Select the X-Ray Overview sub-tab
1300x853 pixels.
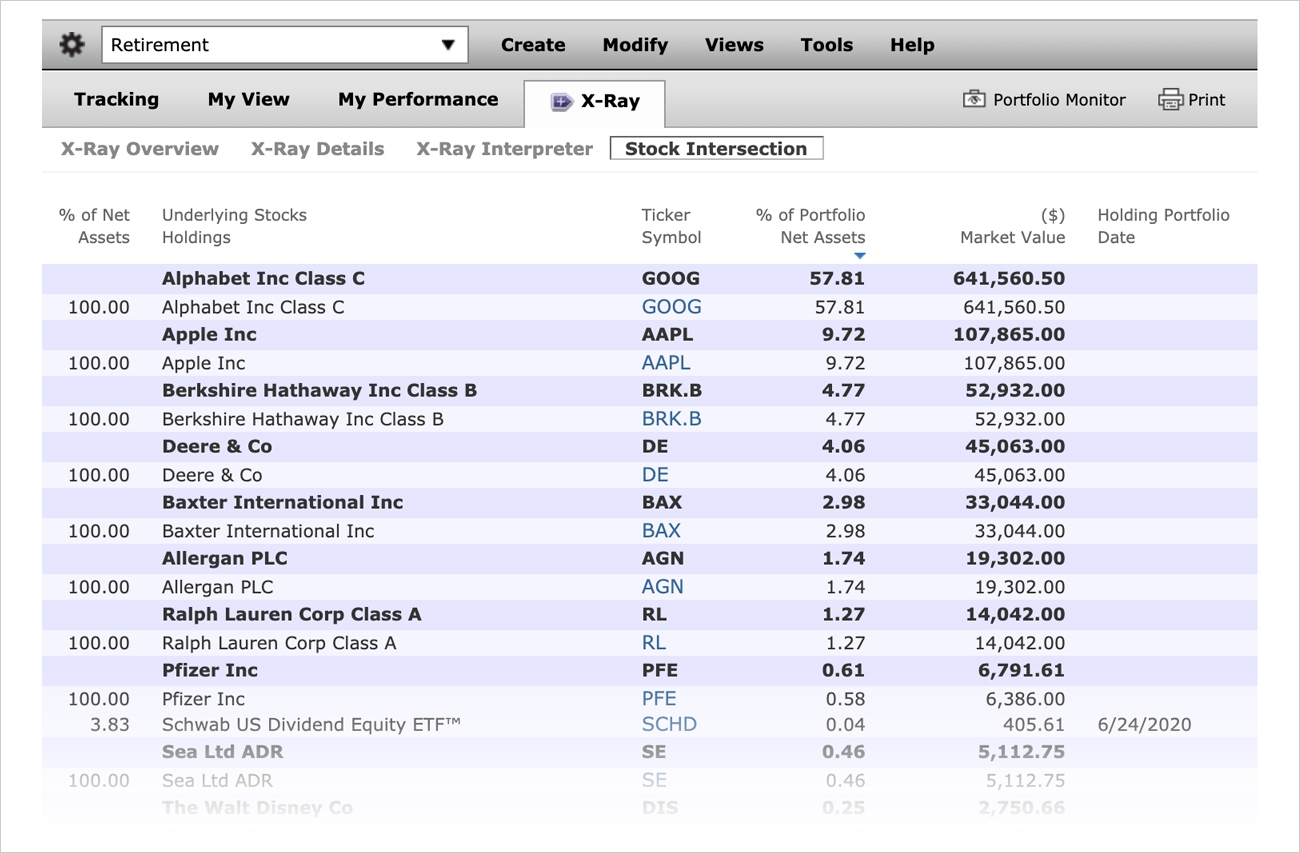click(x=140, y=149)
